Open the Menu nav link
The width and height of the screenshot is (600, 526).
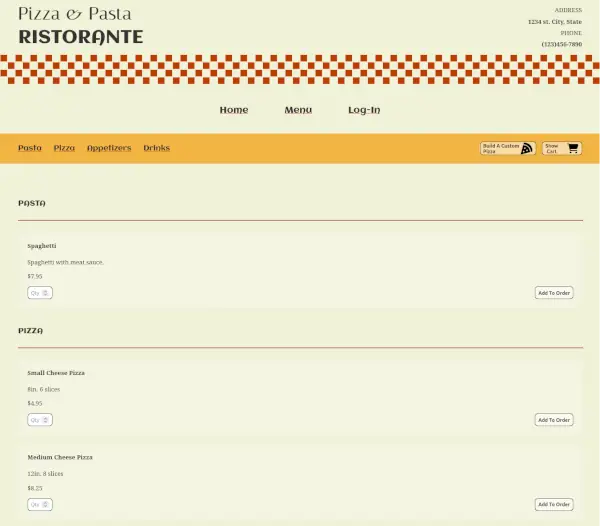298,110
